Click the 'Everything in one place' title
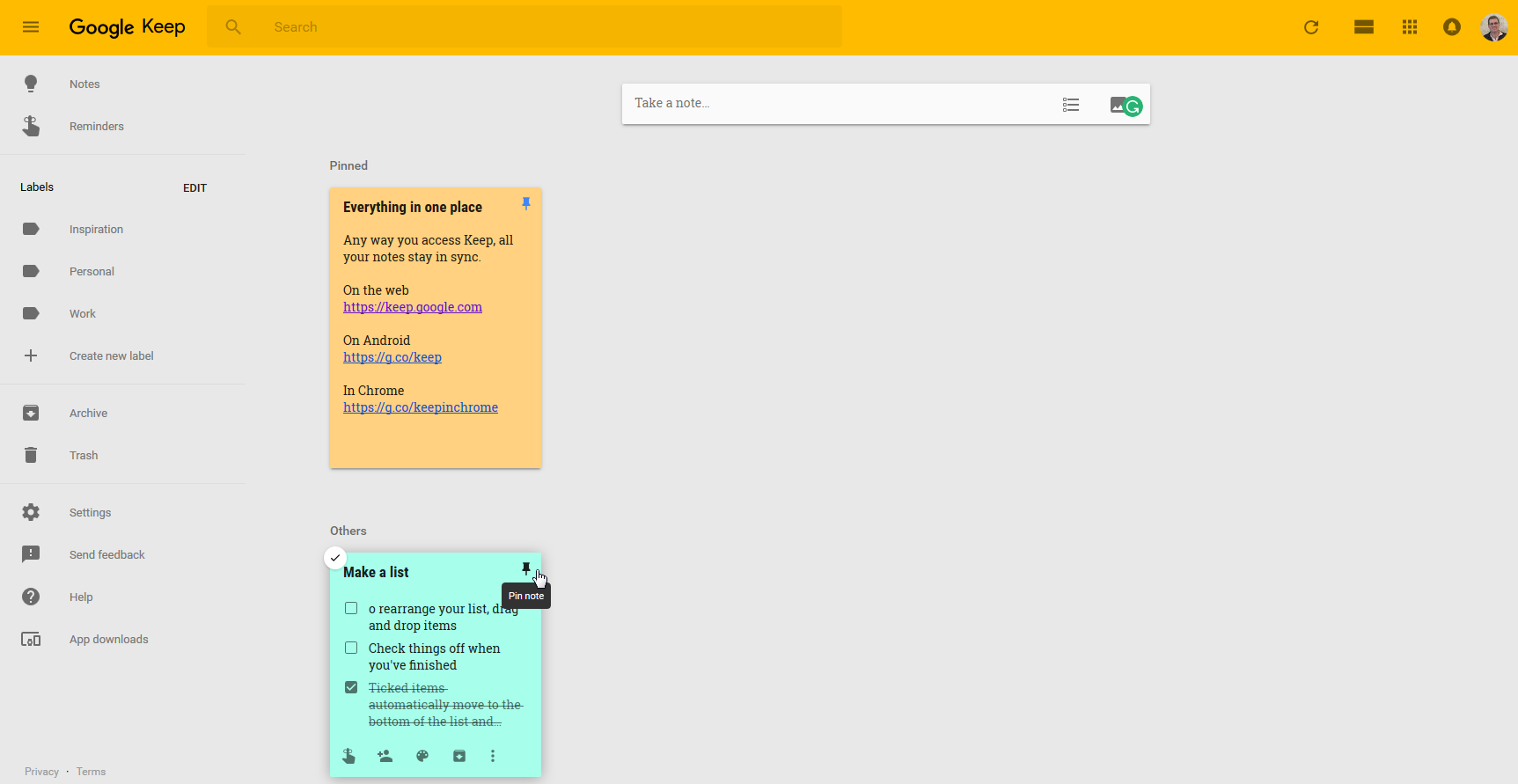This screenshot has height=784, width=1518. pos(413,207)
